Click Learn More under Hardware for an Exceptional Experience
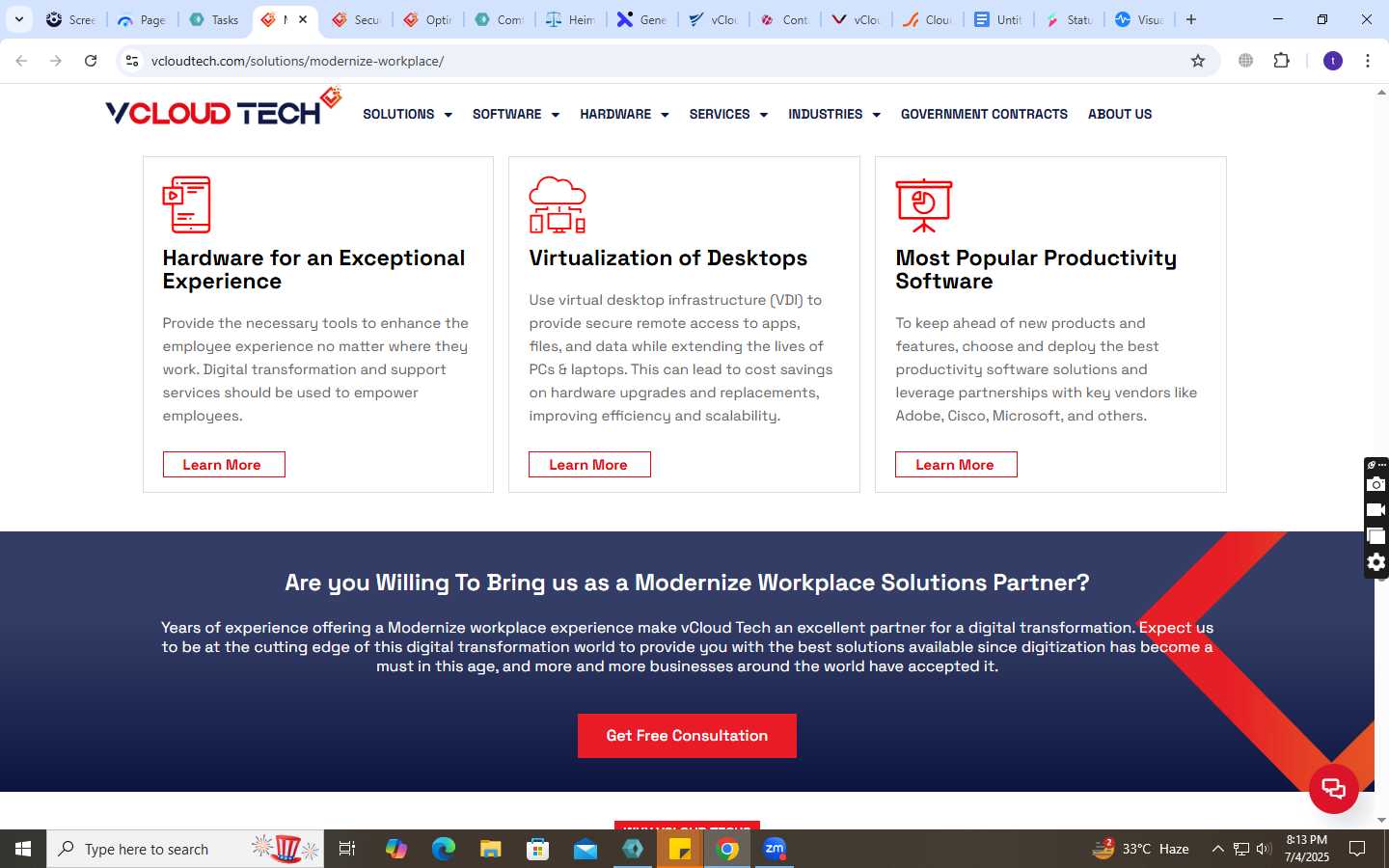Viewport: 1389px width, 868px height. (x=223, y=465)
